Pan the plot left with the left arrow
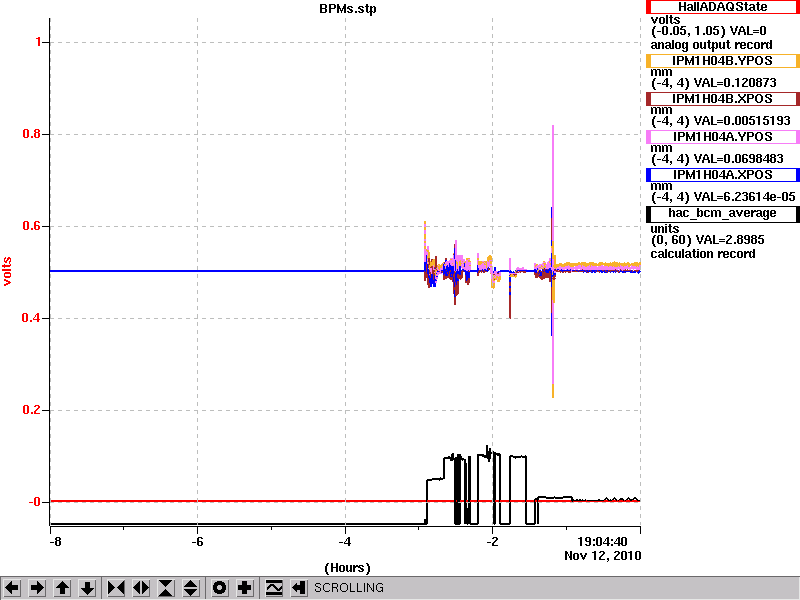The height and width of the screenshot is (600, 800). 12,588
